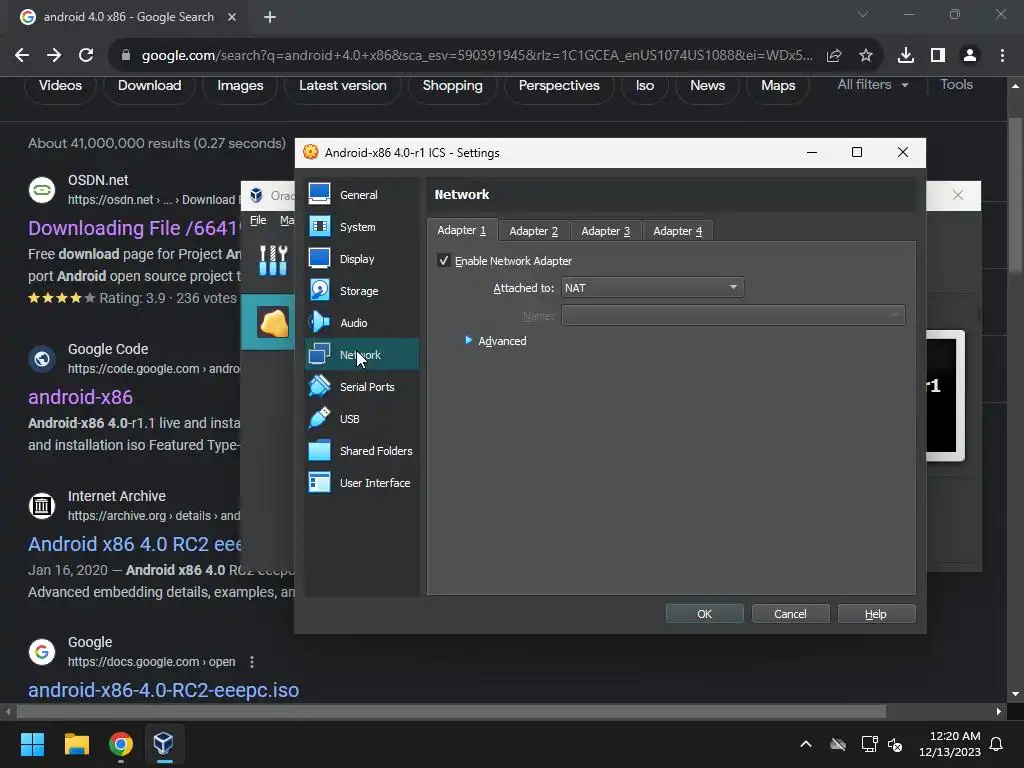Switch to Adapter 1 tab
Image resolution: width=1024 pixels, height=768 pixels.
(x=462, y=231)
